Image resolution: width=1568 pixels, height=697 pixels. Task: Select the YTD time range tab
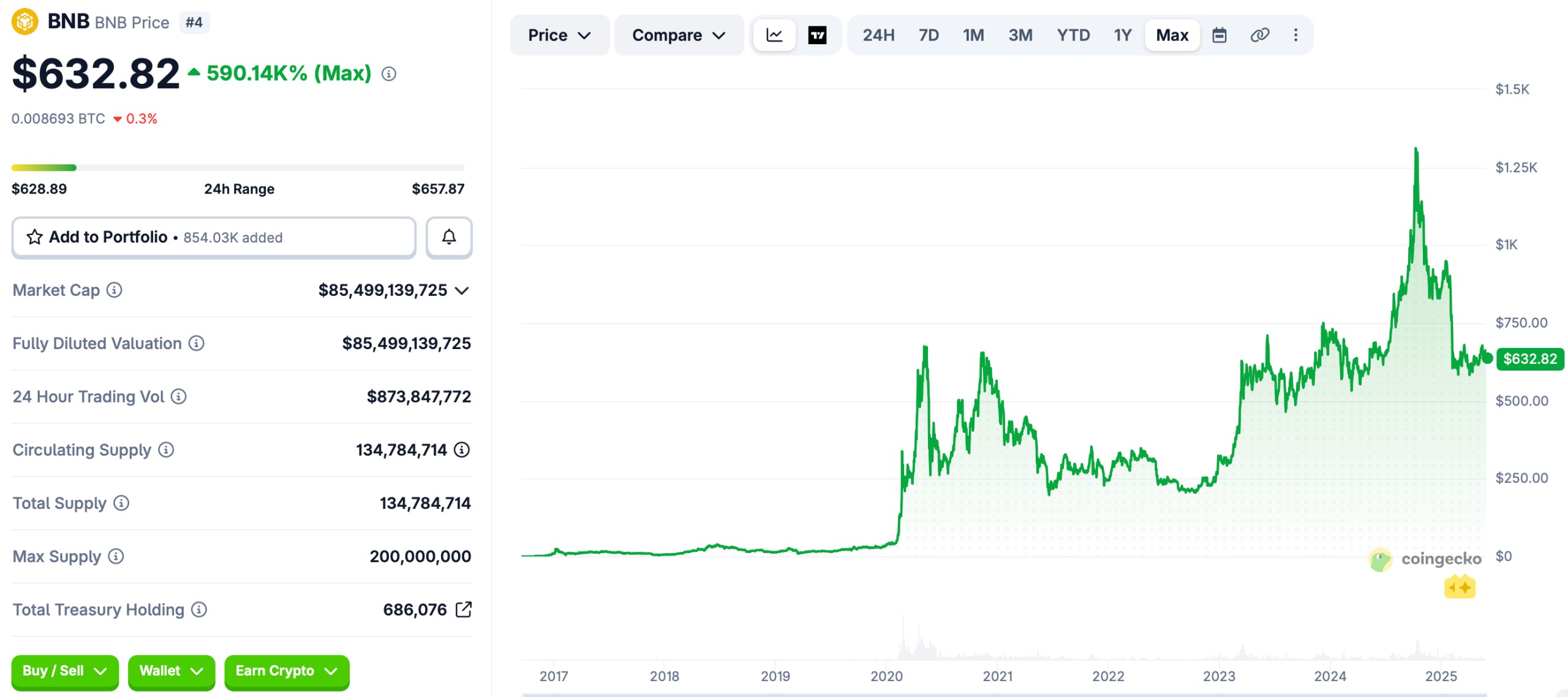pyautogui.click(x=1073, y=35)
